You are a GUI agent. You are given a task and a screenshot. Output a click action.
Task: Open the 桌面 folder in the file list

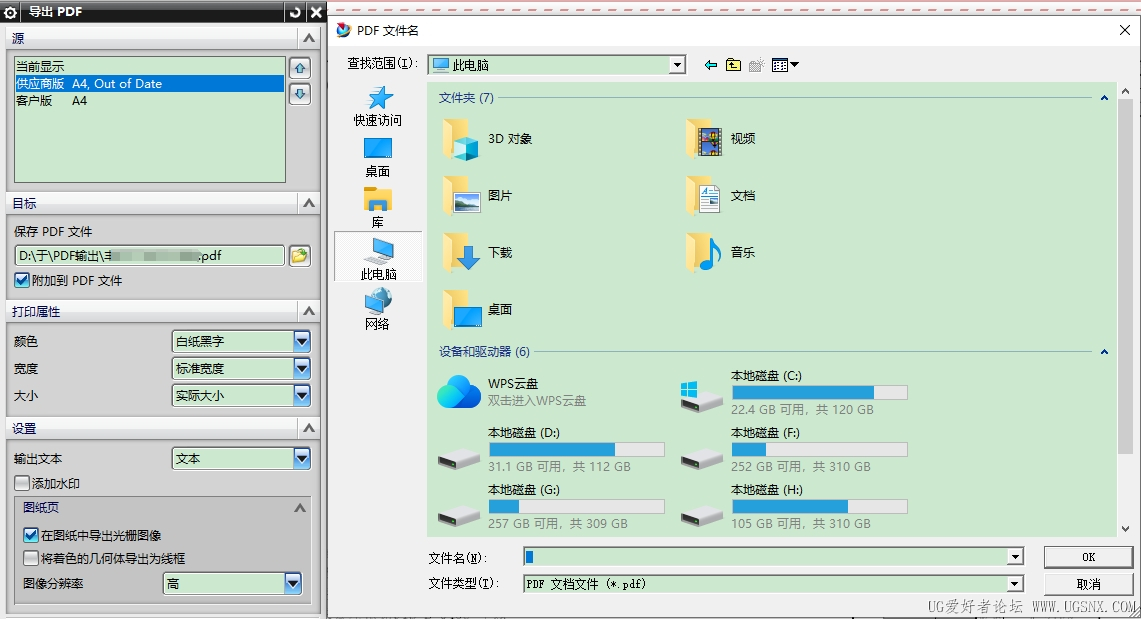[x=477, y=309]
